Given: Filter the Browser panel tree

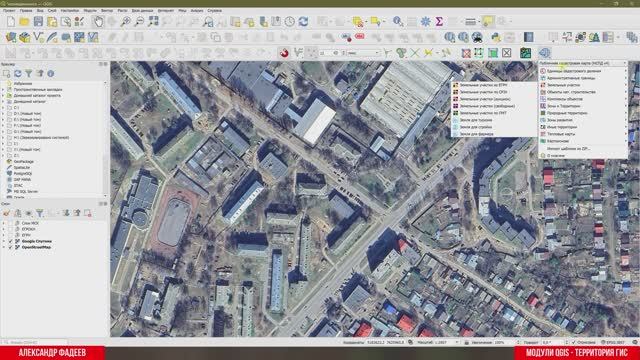Looking at the screenshot, I should coord(29,74).
